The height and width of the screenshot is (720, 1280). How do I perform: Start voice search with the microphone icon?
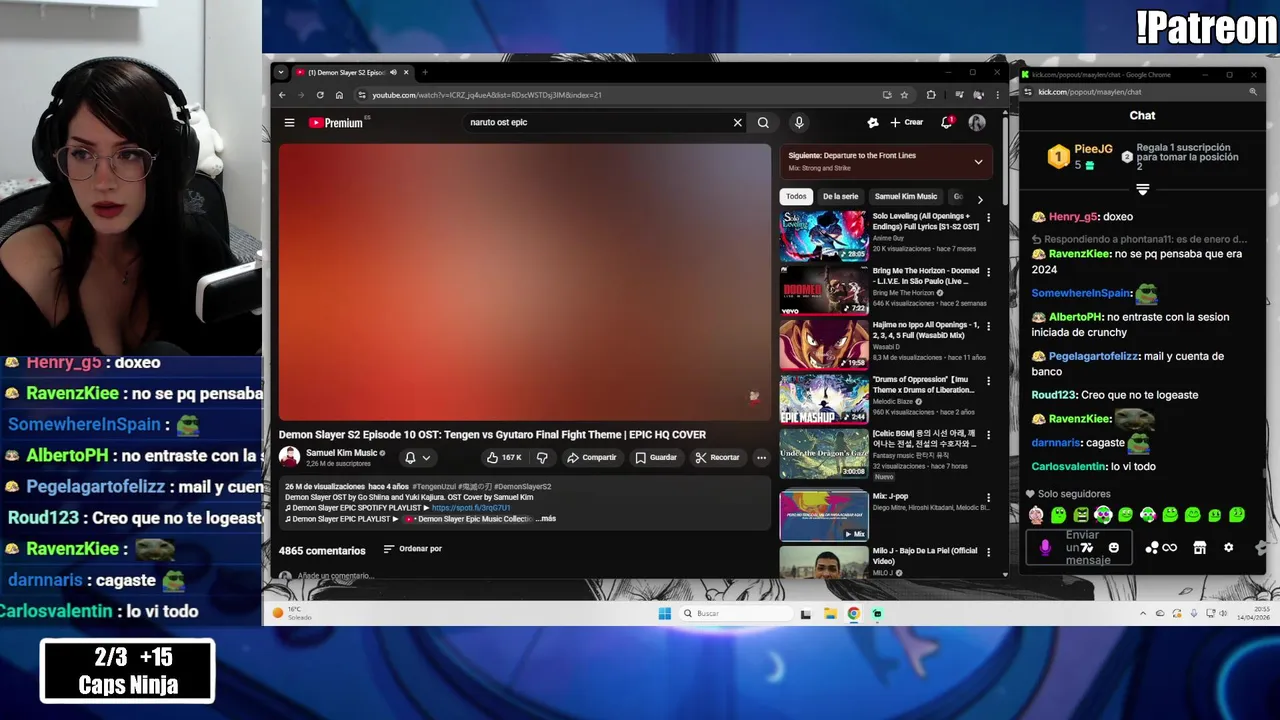click(x=799, y=123)
